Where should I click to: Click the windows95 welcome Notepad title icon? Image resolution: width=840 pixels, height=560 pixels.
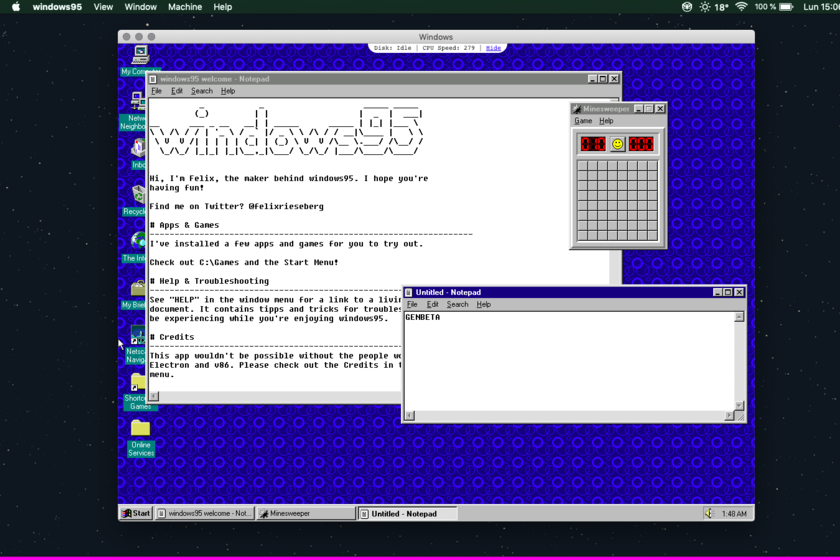(153, 79)
